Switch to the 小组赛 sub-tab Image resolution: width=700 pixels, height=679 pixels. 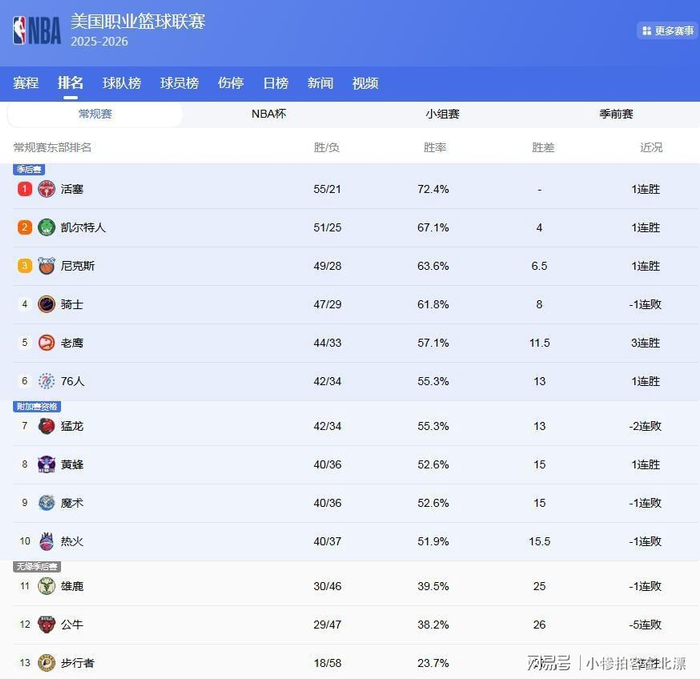[x=442, y=114]
